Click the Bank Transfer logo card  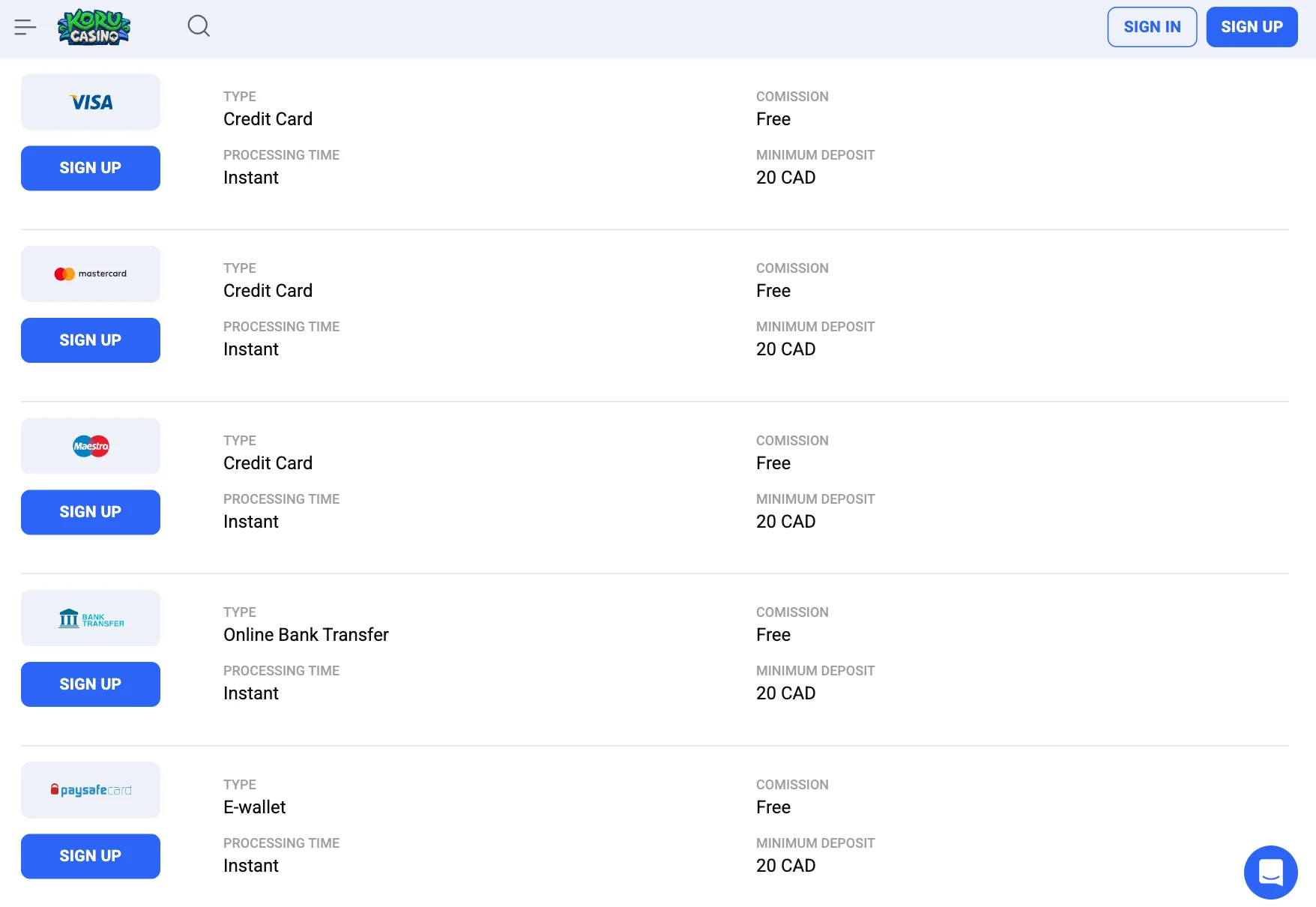[x=91, y=618]
